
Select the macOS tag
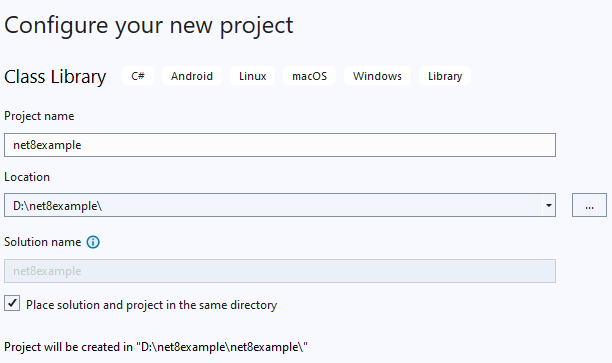(310, 76)
